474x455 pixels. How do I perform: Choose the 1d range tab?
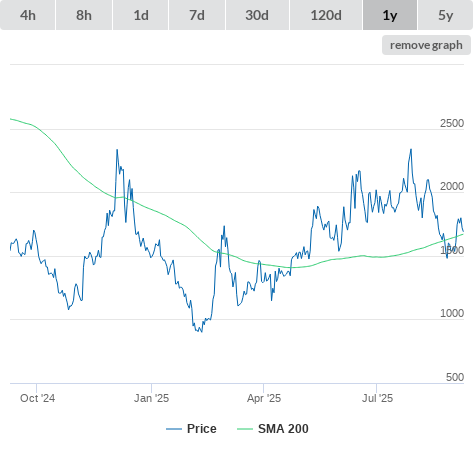141,15
